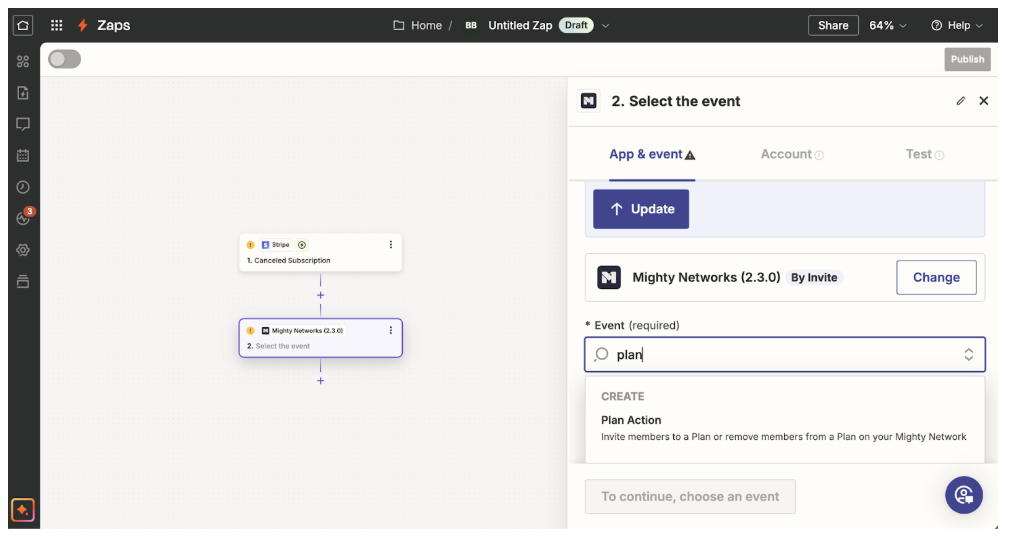Click the Share button
The height and width of the screenshot is (556, 1014).
click(x=833, y=25)
